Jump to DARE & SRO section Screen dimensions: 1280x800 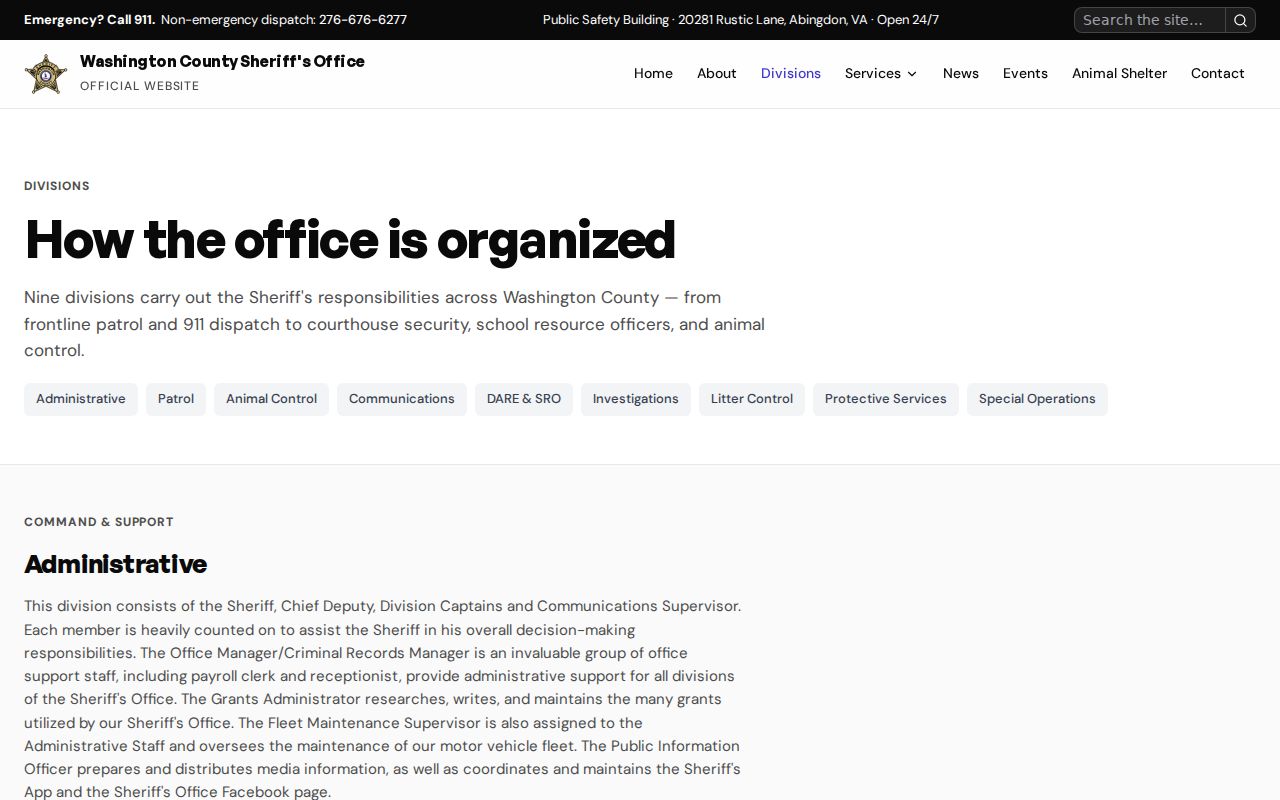[x=524, y=399]
